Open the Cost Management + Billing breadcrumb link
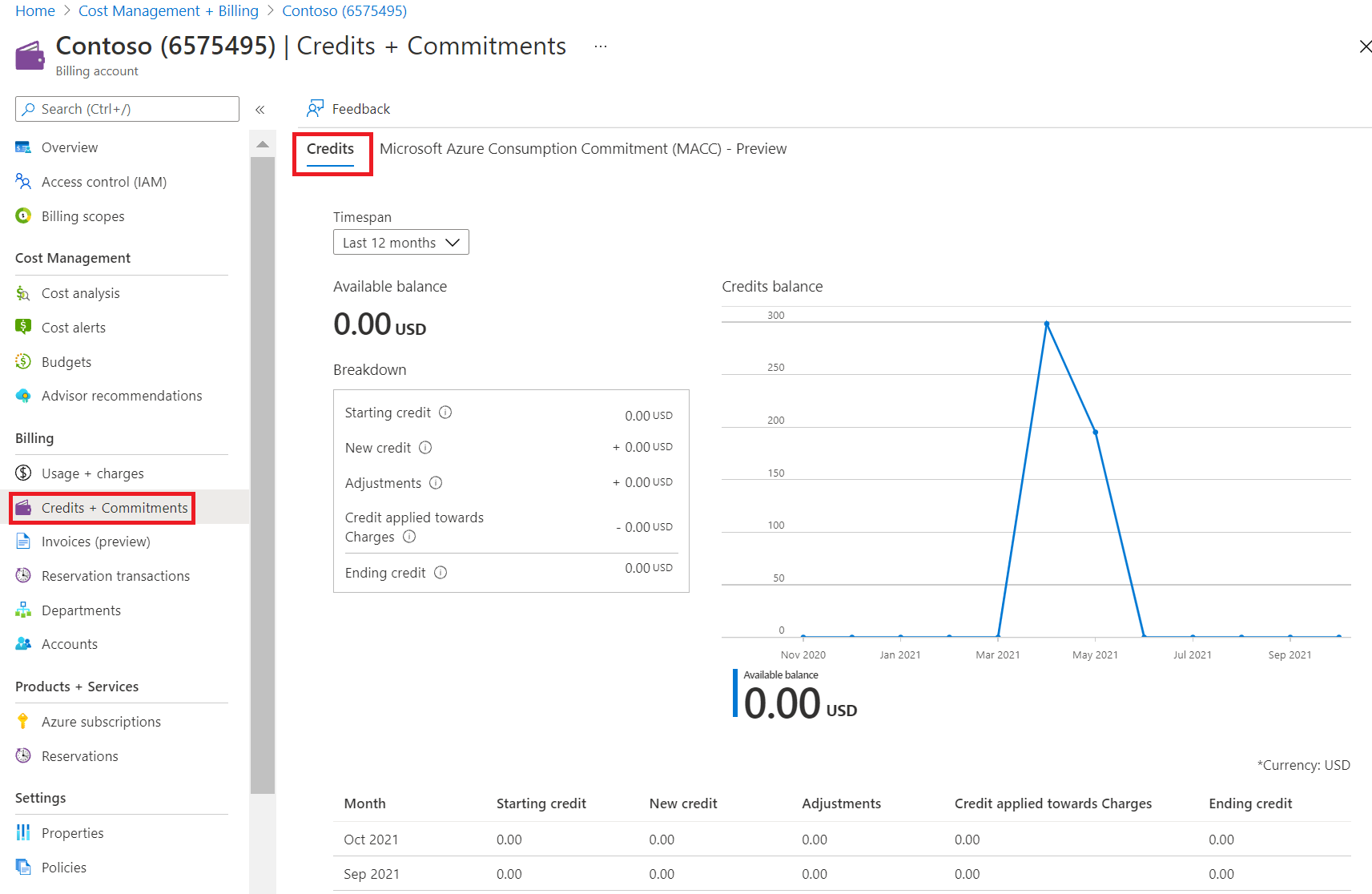Image resolution: width=1372 pixels, height=894 pixels. pyautogui.click(x=168, y=11)
